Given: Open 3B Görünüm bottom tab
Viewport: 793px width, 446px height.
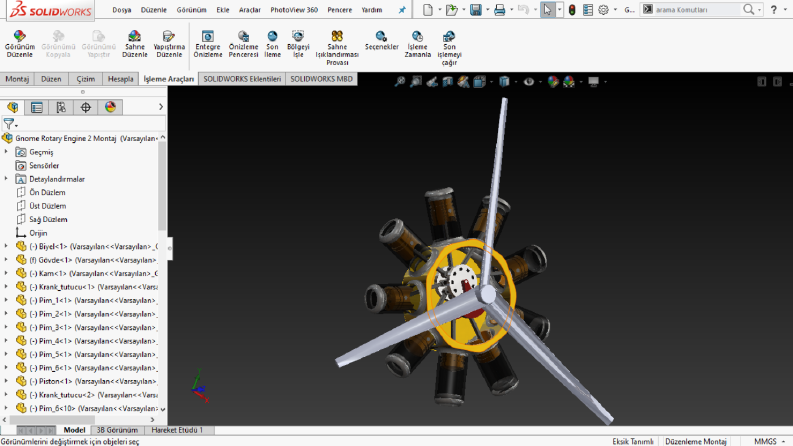Looking at the screenshot, I should [117, 430].
